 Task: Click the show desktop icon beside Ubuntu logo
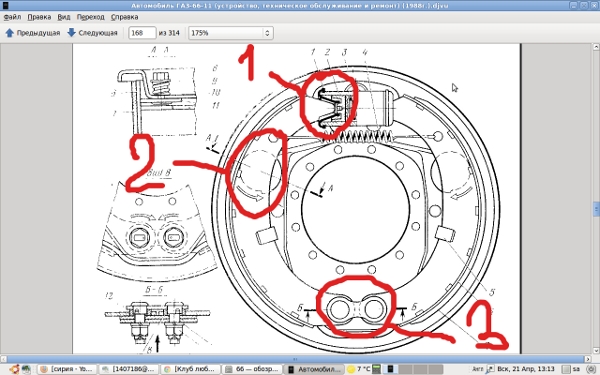[26, 369]
